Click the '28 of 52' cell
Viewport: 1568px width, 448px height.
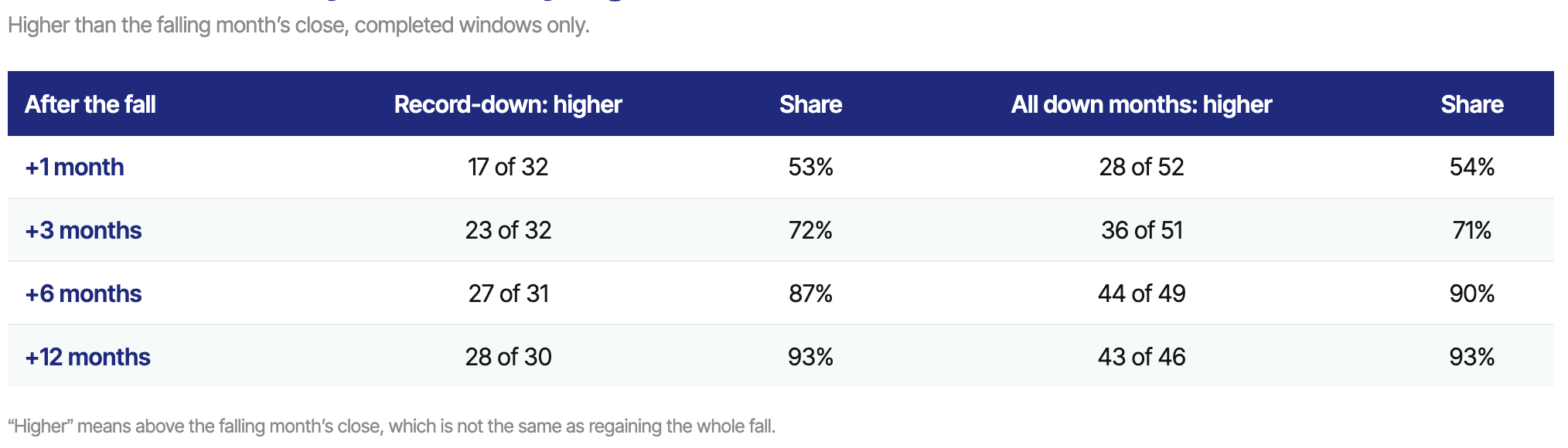point(1141,167)
